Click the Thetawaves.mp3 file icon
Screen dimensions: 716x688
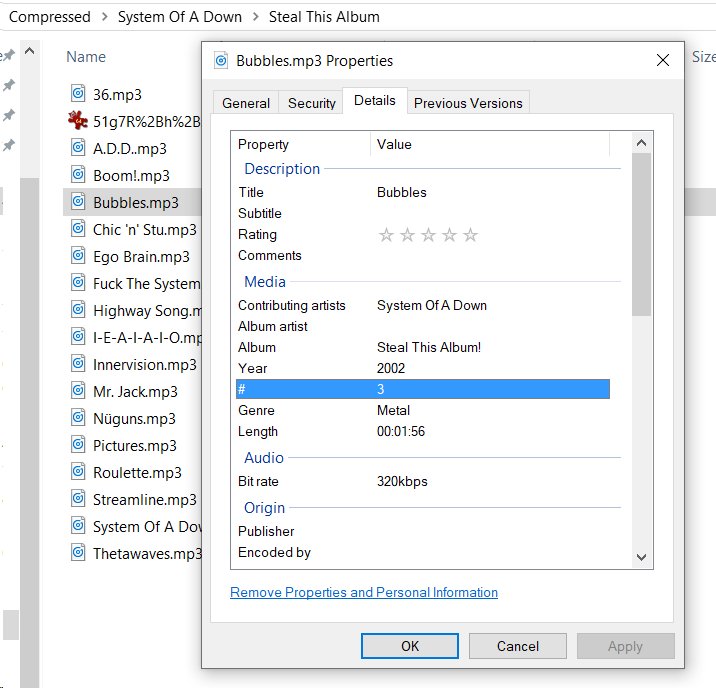point(78,552)
